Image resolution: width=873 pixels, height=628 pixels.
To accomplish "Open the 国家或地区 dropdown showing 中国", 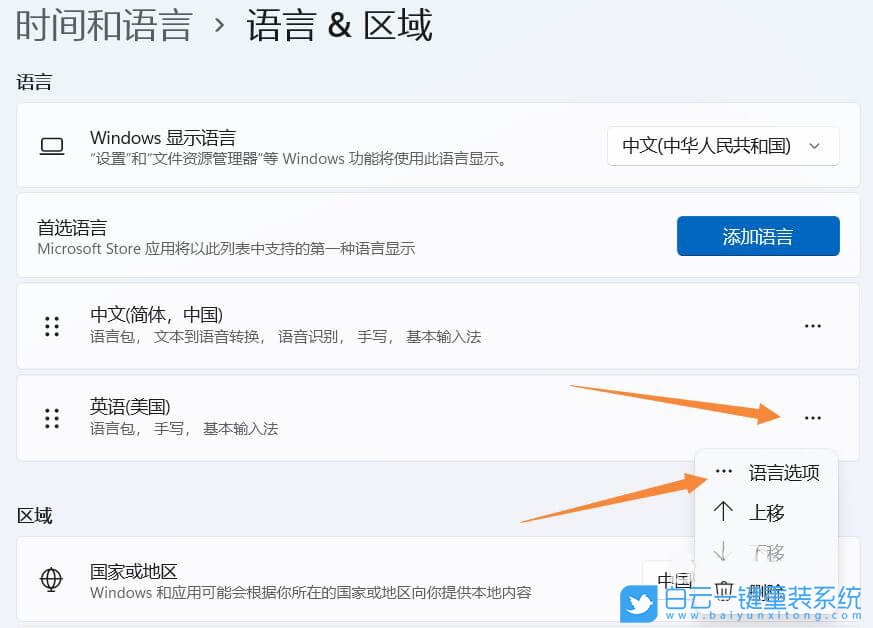I will point(676,580).
